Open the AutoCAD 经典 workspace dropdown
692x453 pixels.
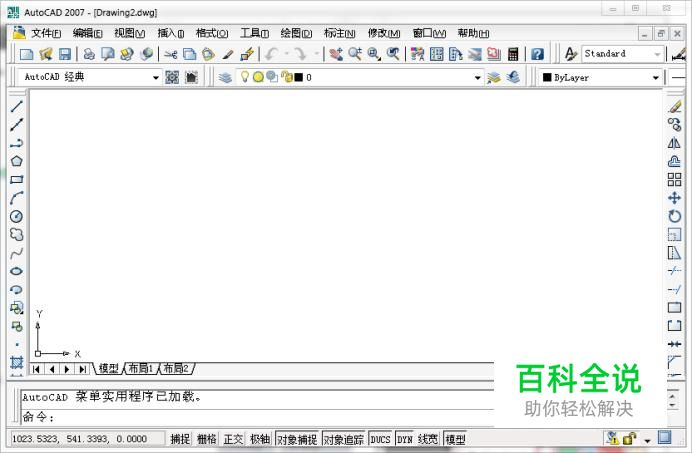pos(155,78)
